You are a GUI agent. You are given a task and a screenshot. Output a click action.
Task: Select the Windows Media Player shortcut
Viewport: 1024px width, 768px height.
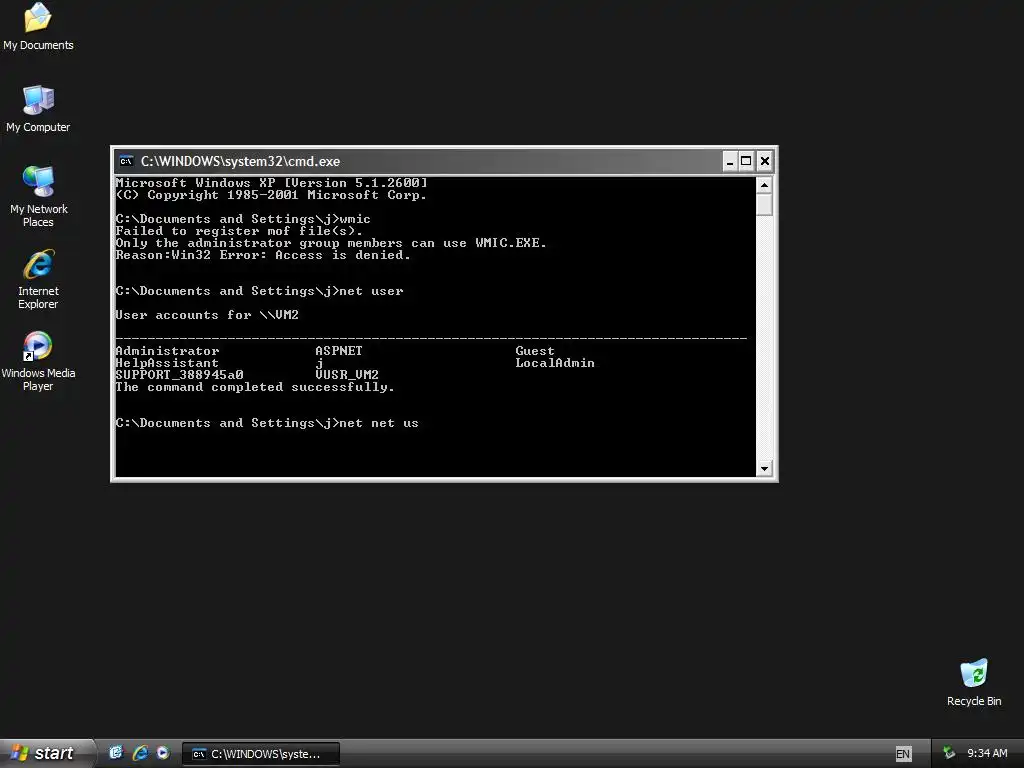point(38,361)
